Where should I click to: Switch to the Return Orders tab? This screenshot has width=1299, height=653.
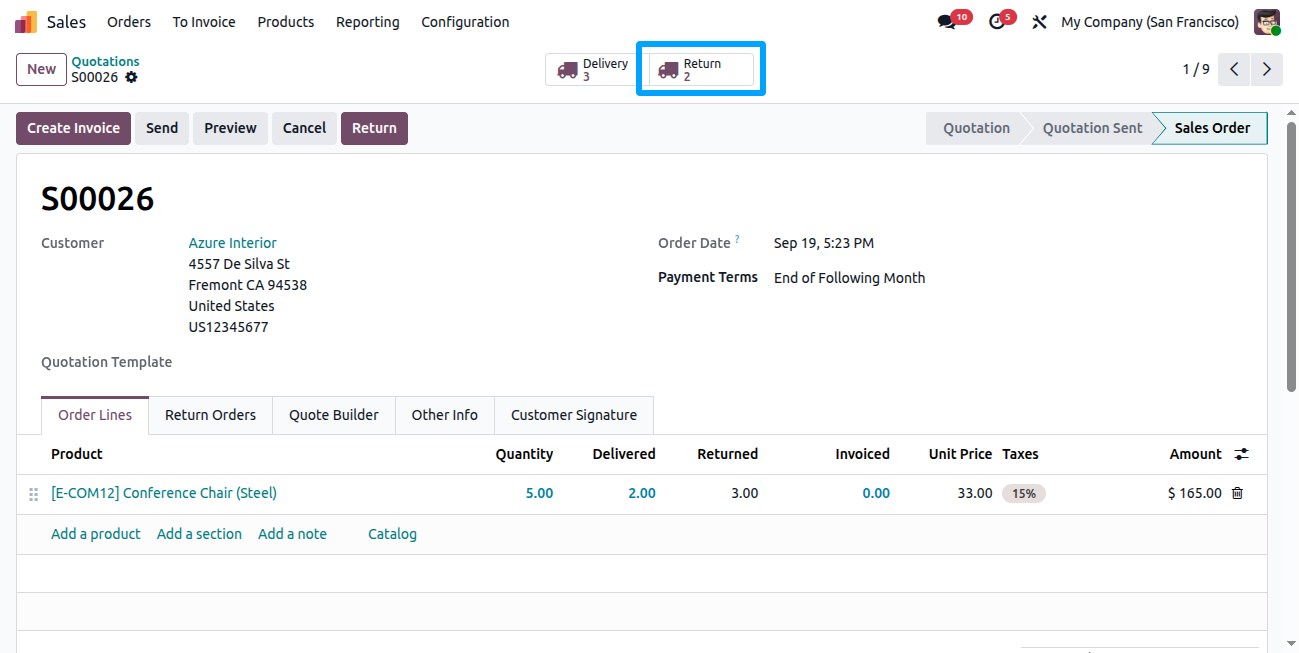coord(210,415)
